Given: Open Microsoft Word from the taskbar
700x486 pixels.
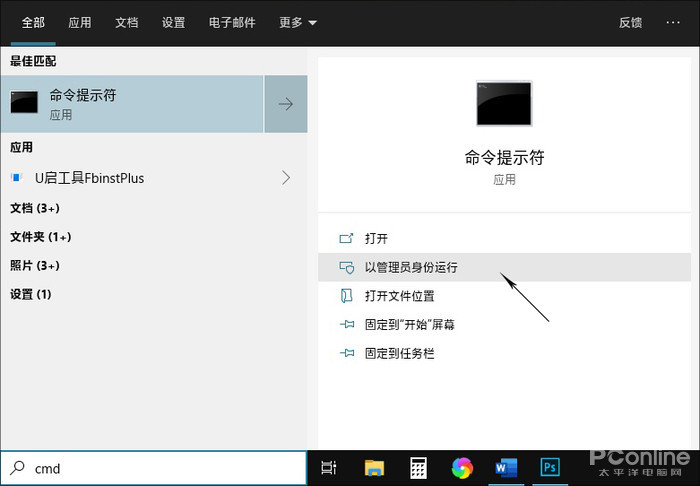Looking at the screenshot, I should (x=506, y=468).
